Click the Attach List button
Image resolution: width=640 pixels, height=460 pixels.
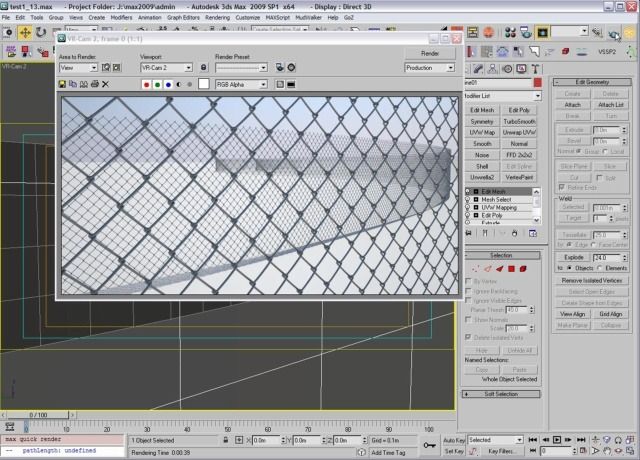[x=611, y=105]
